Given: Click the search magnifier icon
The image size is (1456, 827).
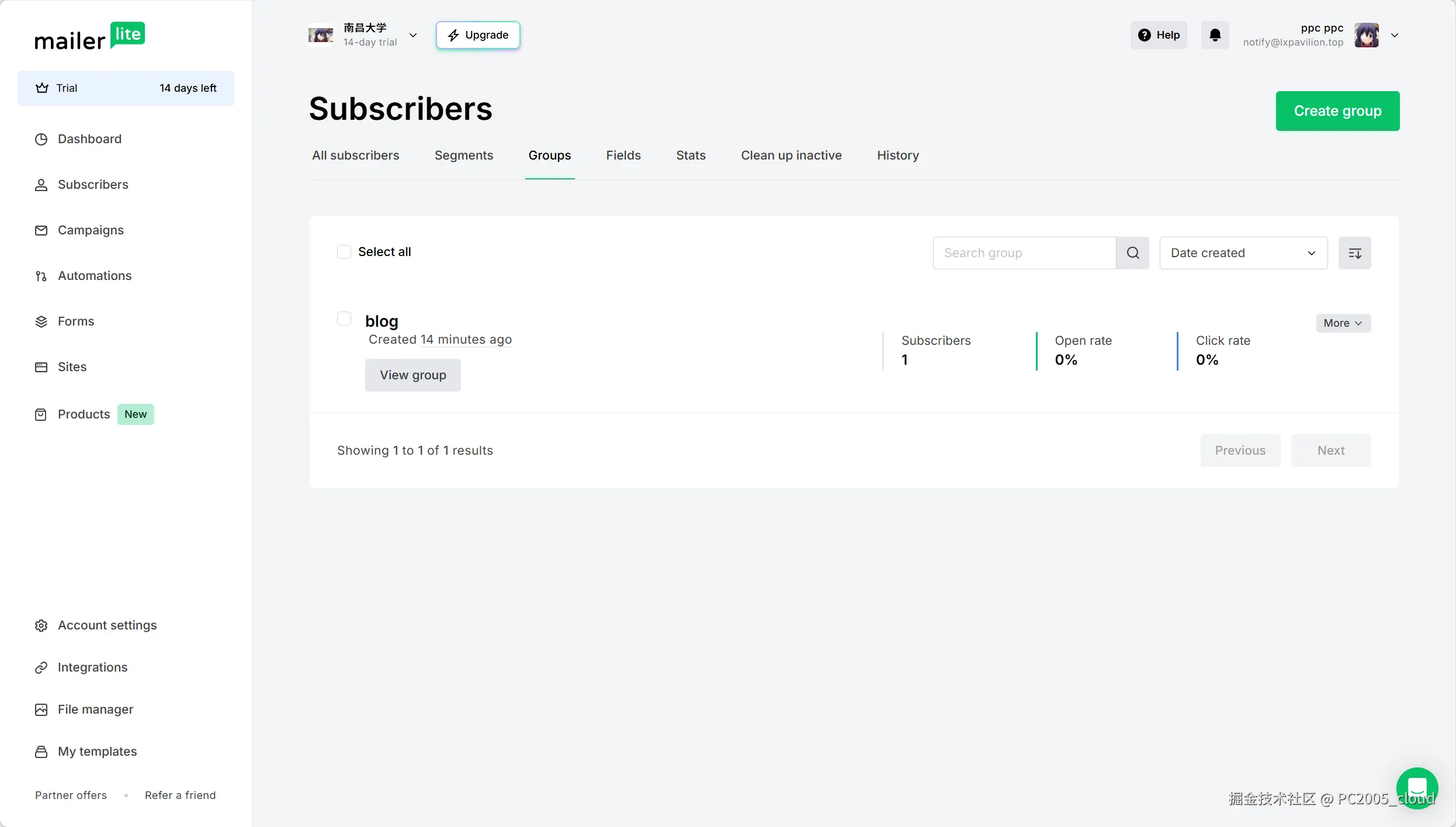Looking at the screenshot, I should pyautogui.click(x=1133, y=253).
